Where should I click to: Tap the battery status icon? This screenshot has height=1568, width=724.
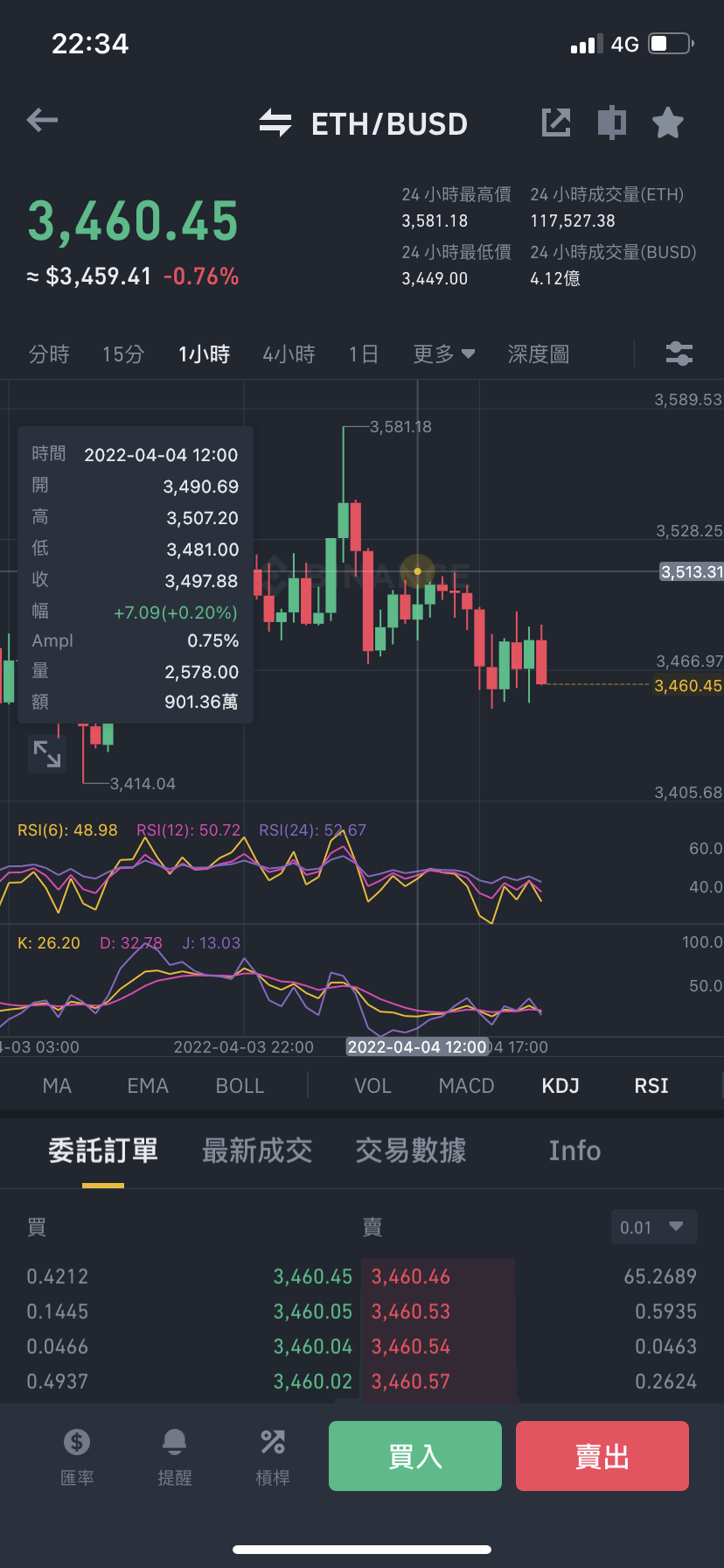tap(672, 43)
